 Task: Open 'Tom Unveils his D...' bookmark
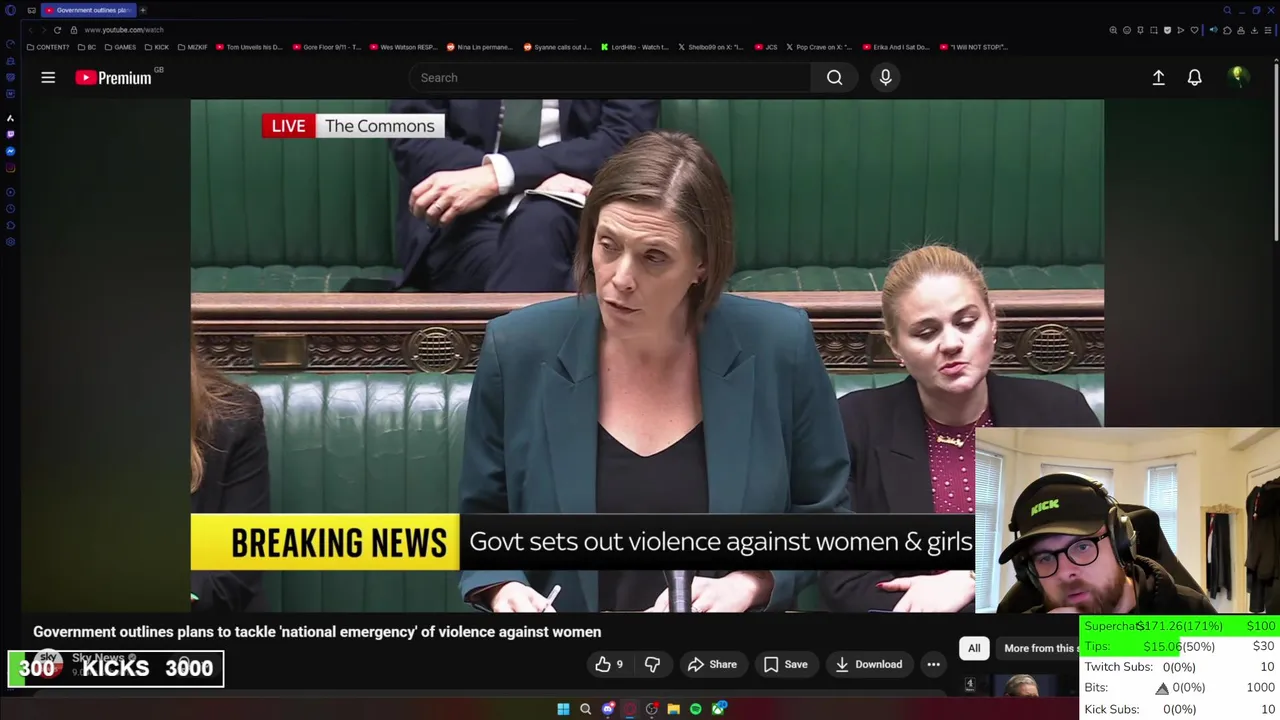point(250,47)
